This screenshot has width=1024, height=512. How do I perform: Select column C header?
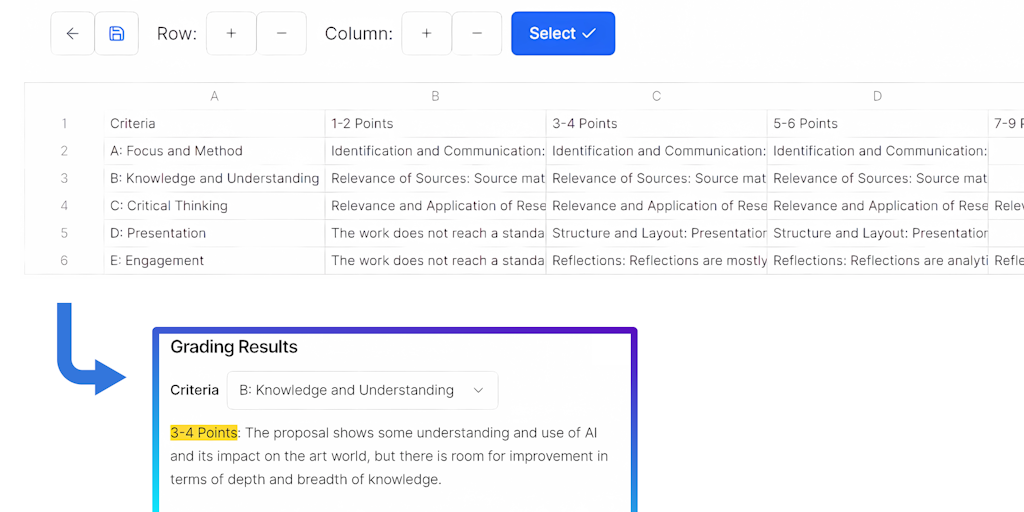pyautogui.click(x=656, y=97)
